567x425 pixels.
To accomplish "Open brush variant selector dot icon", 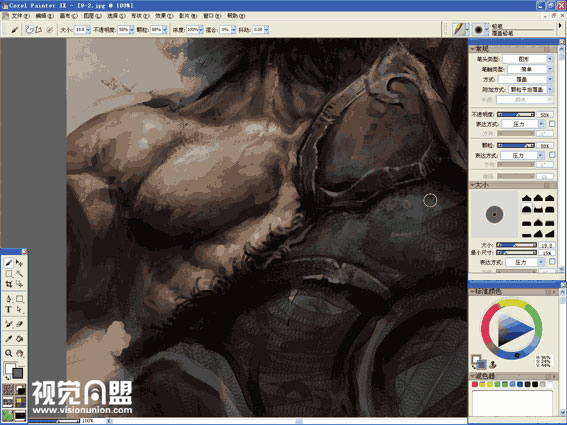I will pyautogui.click(x=479, y=29).
